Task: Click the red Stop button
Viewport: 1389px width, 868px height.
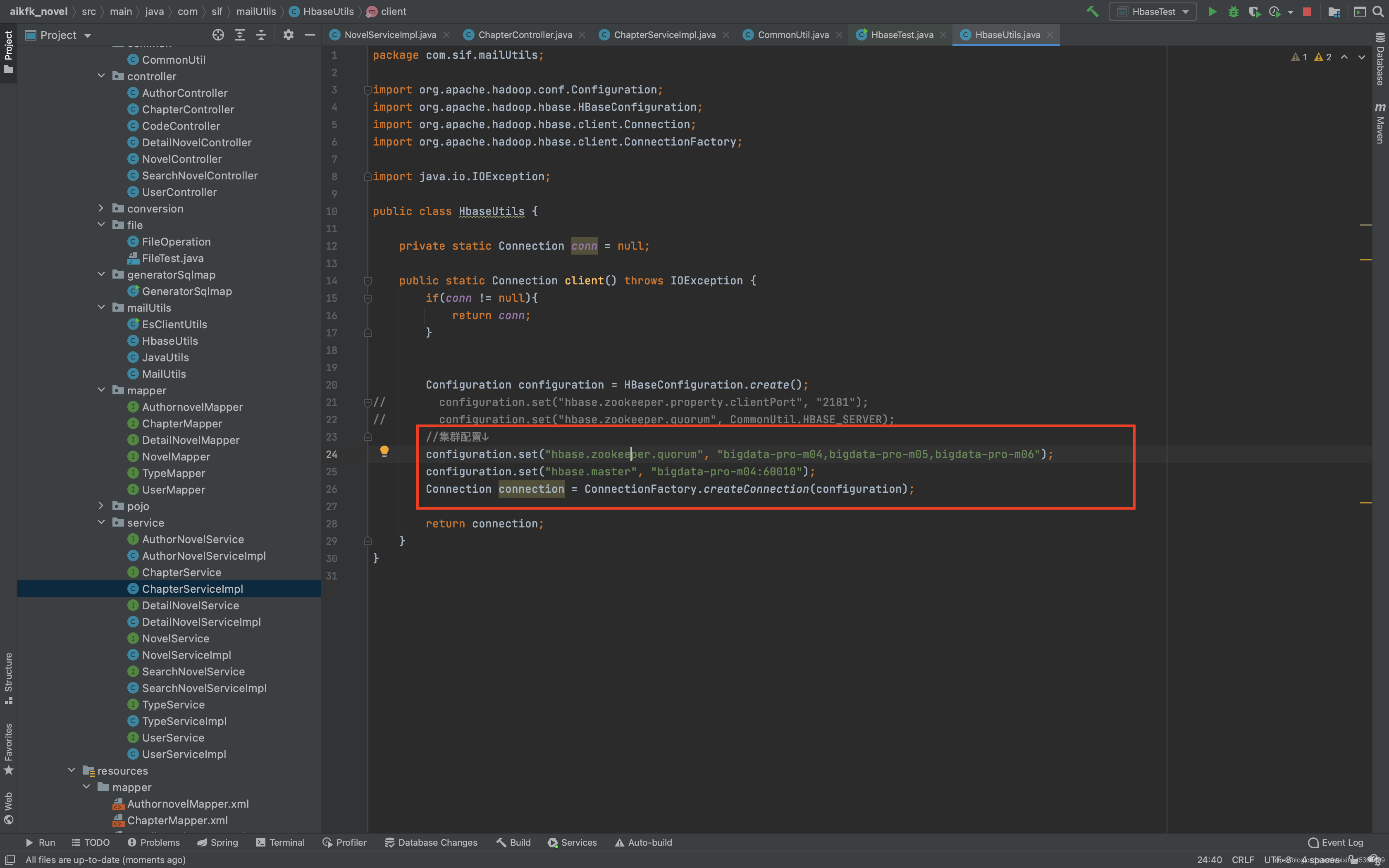Action: pyautogui.click(x=1307, y=12)
